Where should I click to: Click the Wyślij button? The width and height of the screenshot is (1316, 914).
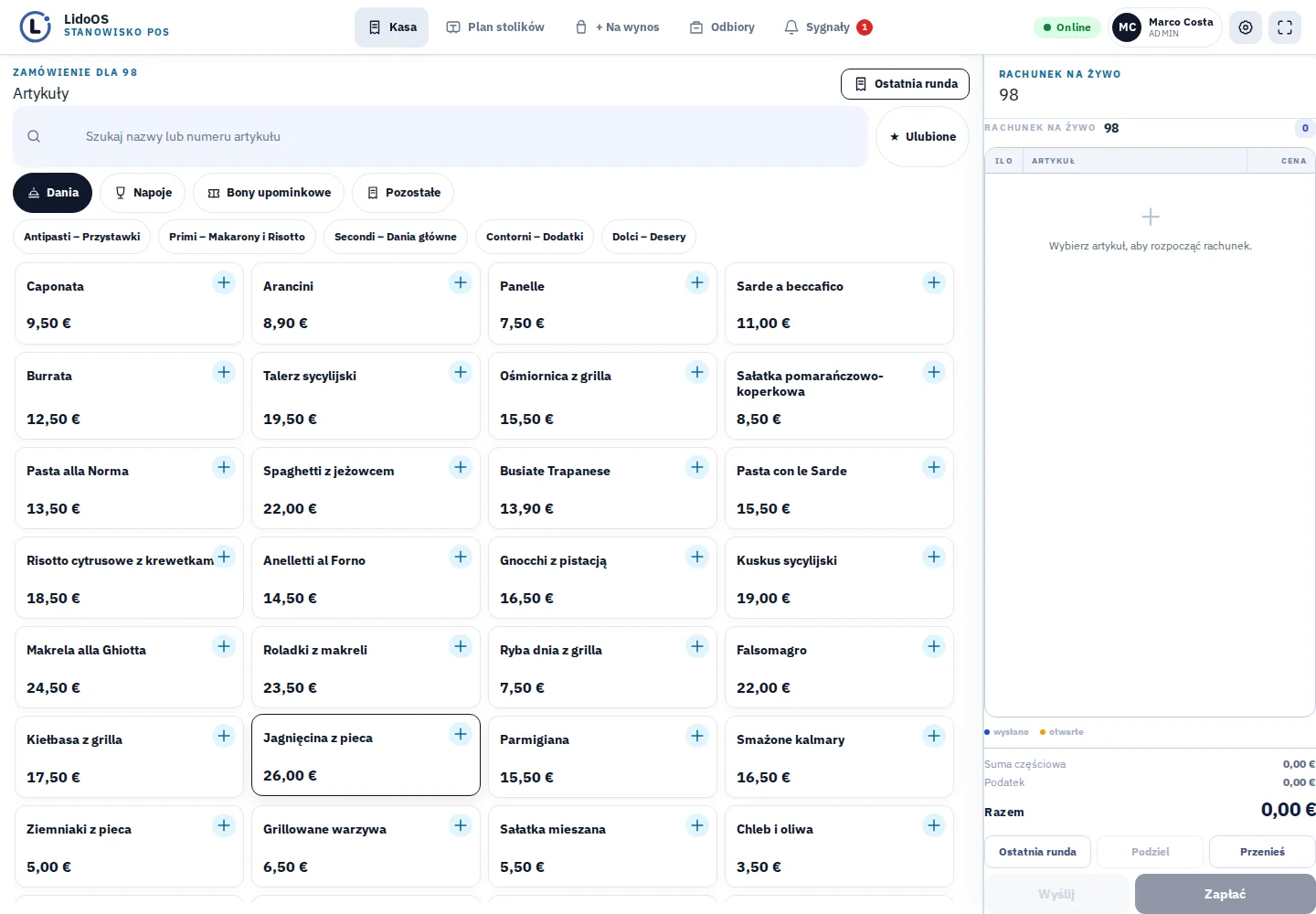[1056, 894]
